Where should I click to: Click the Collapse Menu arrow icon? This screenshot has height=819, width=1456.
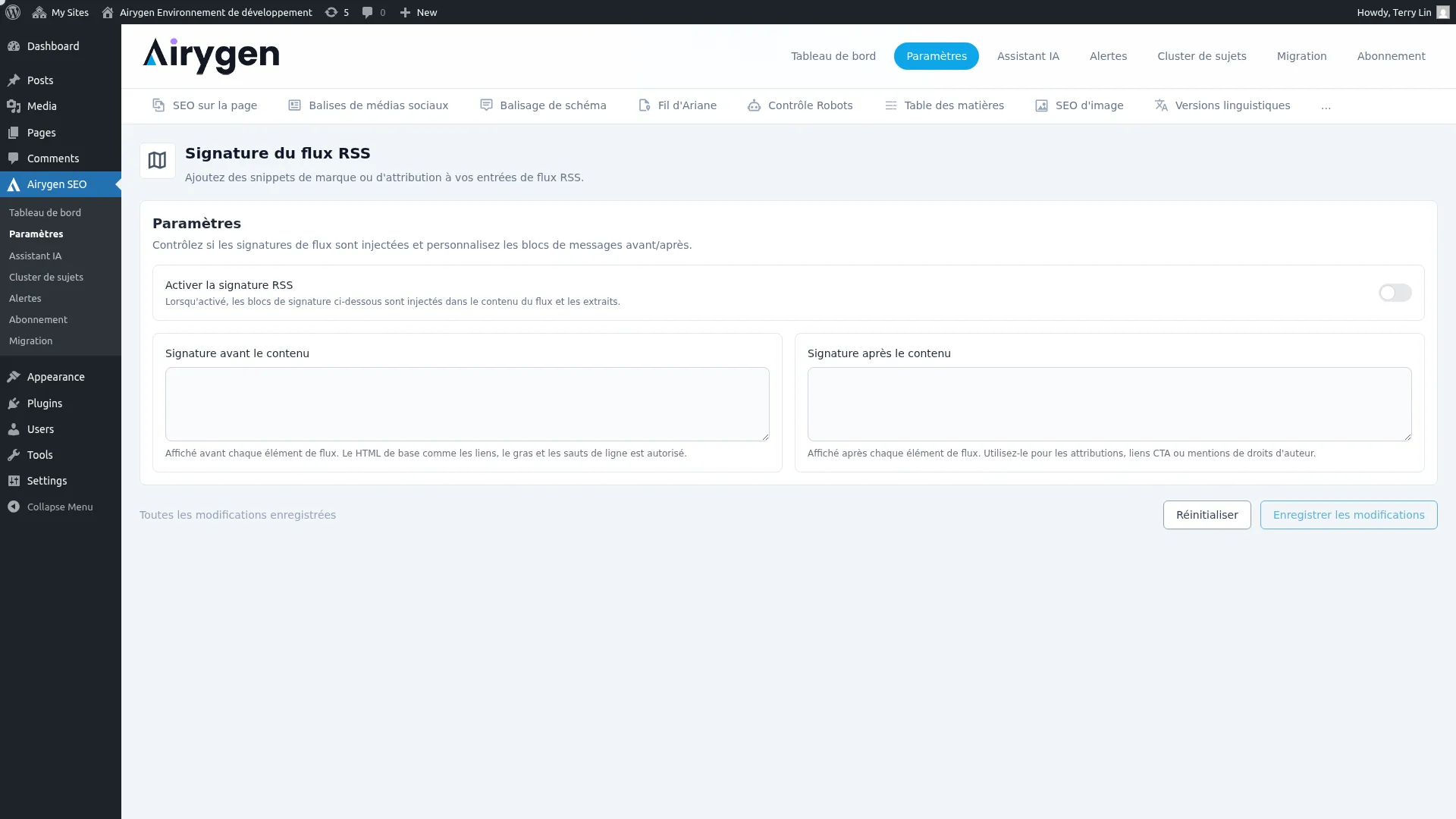(x=14, y=507)
